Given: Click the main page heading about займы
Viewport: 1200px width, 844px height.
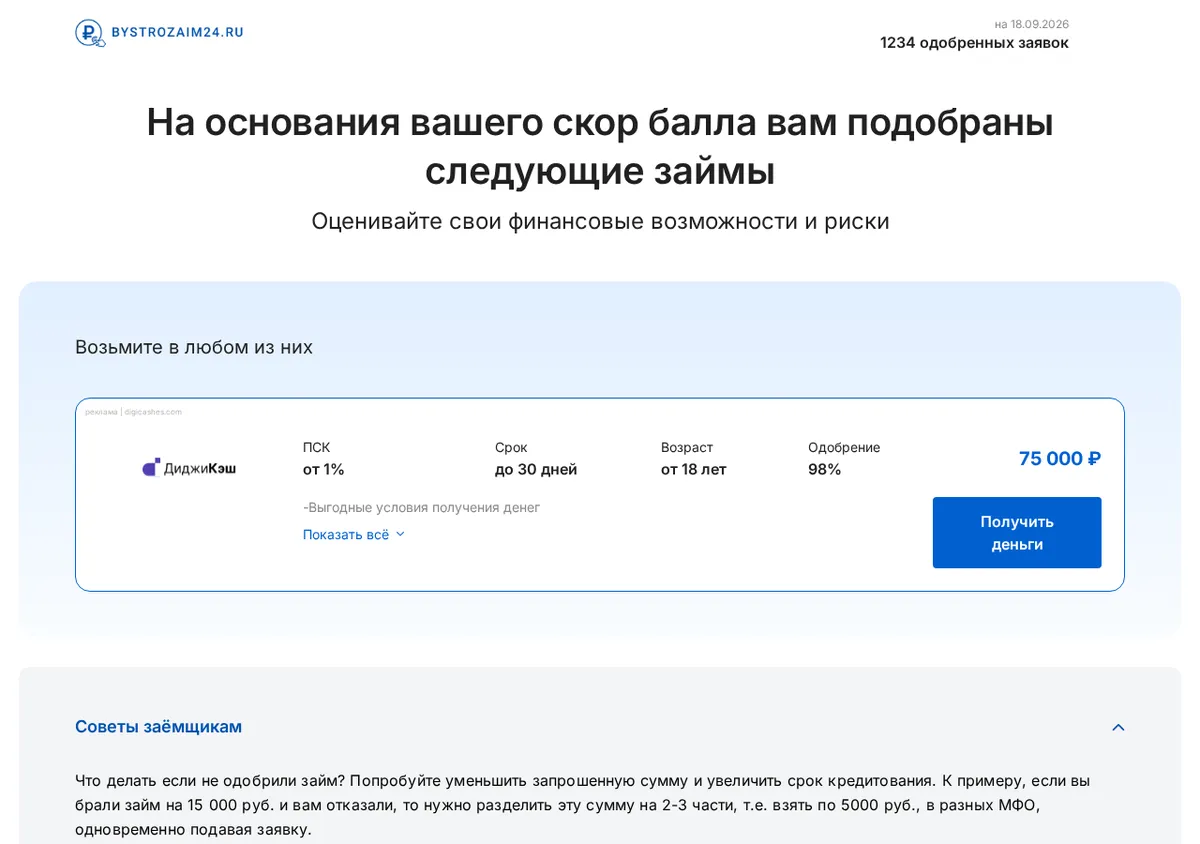Looking at the screenshot, I should pos(600,146).
